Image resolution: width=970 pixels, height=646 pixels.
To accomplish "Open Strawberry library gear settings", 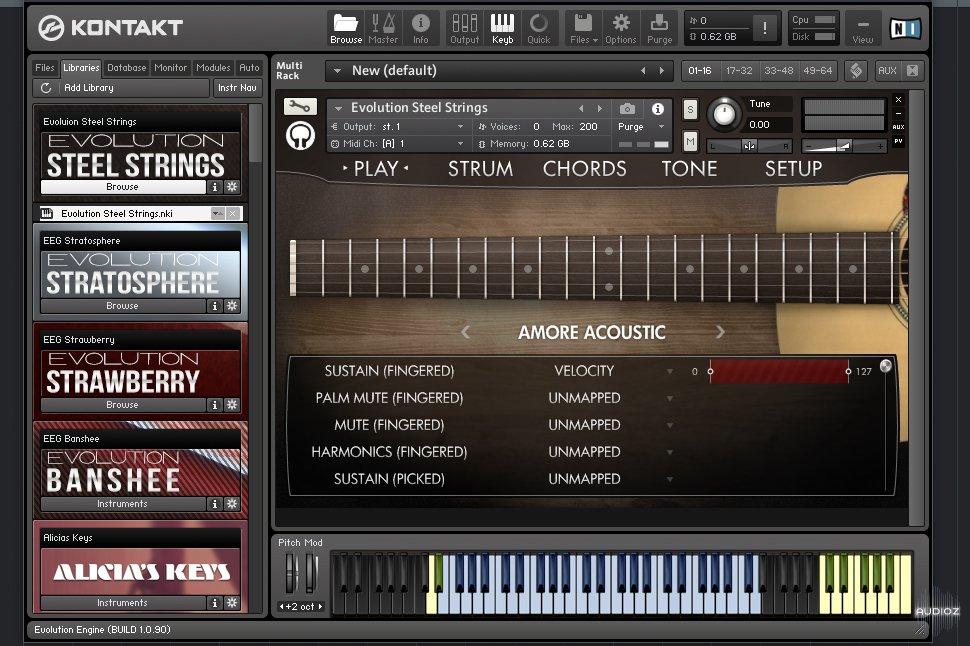I will (x=232, y=405).
